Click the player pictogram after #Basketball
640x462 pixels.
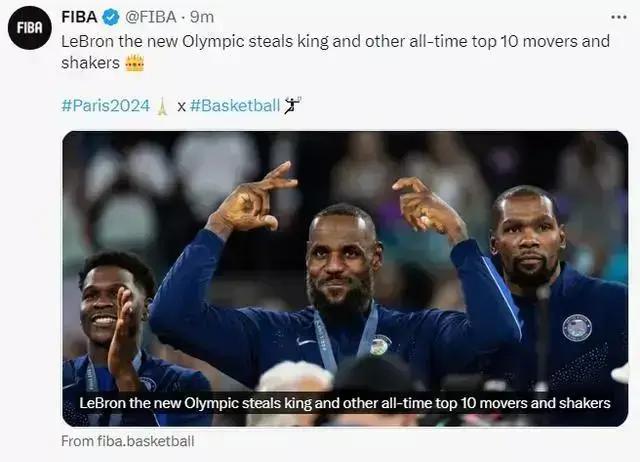click(291, 104)
